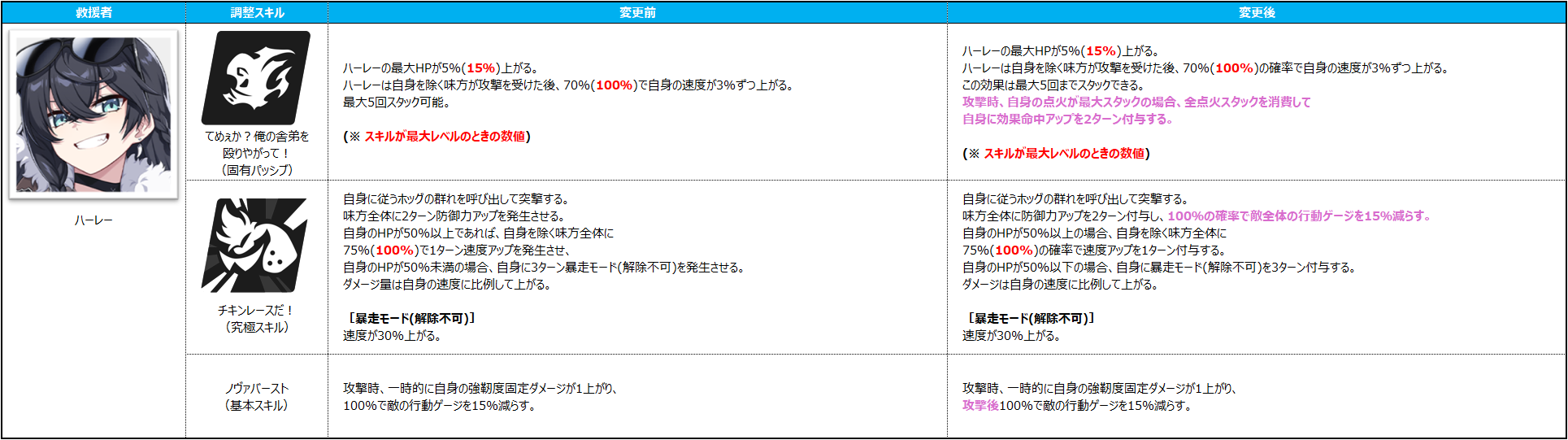Click the pink 攻撃後 text in after column
Screen dimensions: 1568x440
[x=980, y=405]
